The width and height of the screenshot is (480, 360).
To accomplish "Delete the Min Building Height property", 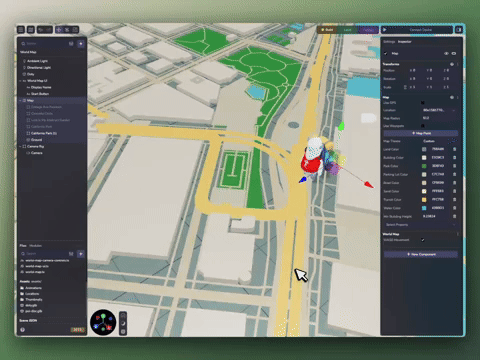I will point(454,216).
